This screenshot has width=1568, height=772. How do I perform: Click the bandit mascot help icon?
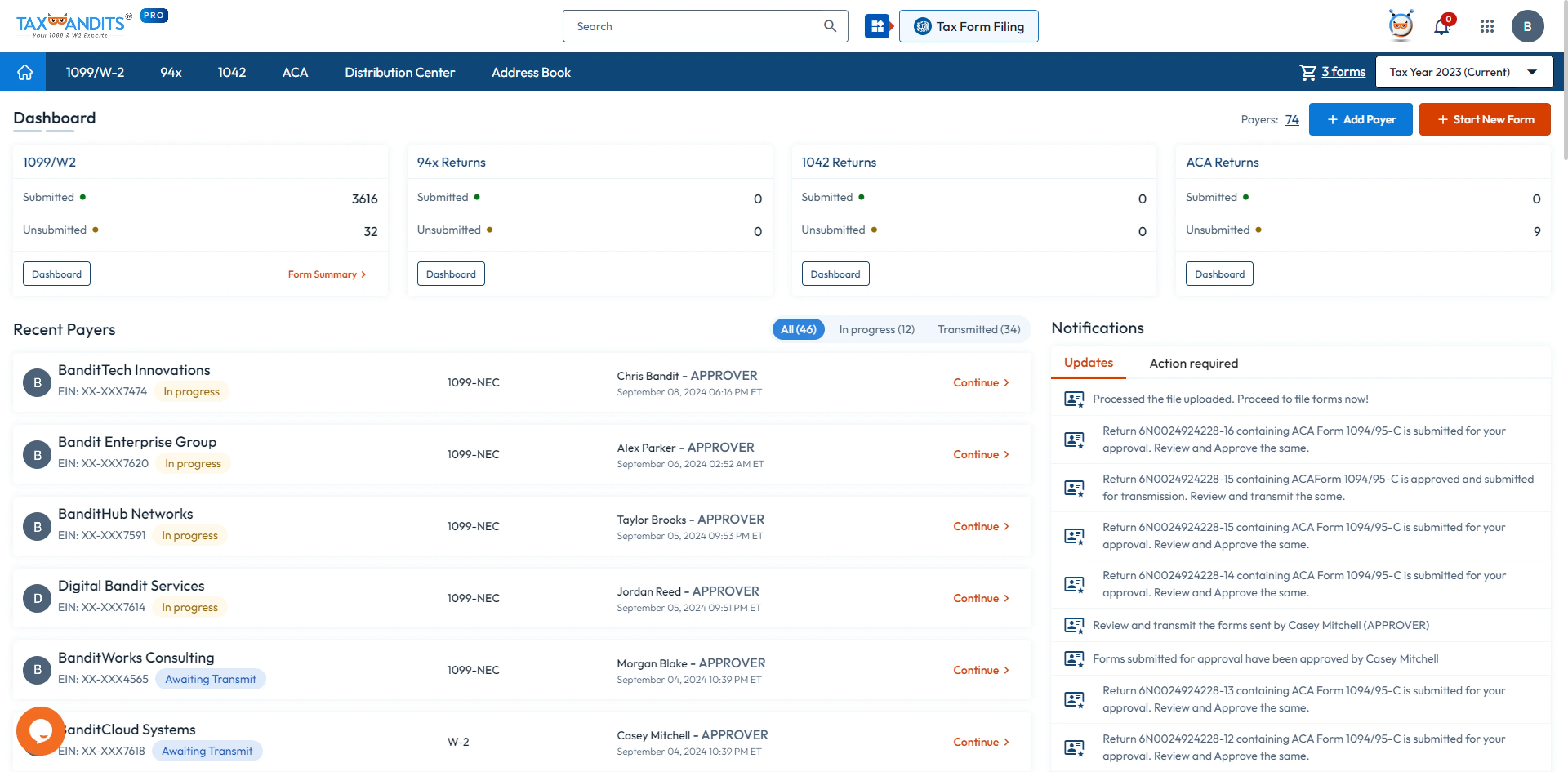coord(1401,26)
